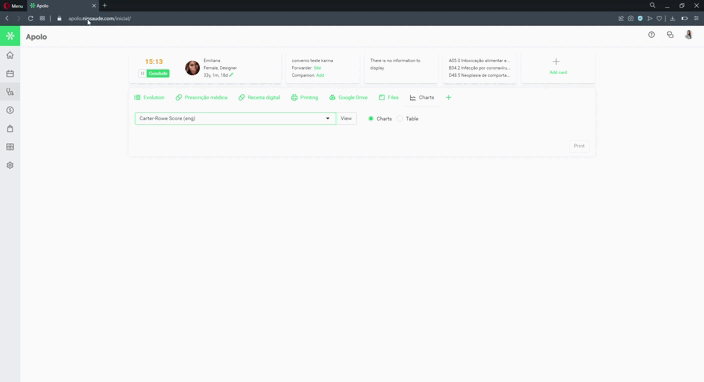Click the blue ad-blocker shield icon
This screenshot has width=704, height=382.
tap(640, 18)
